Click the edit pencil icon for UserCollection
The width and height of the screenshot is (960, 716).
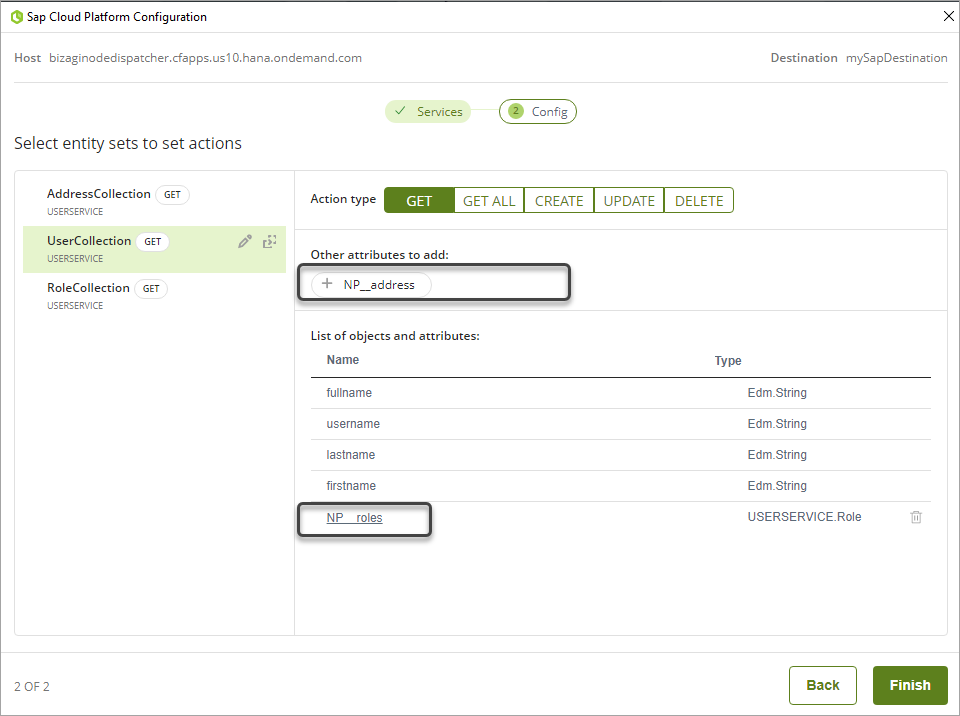point(245,241)
